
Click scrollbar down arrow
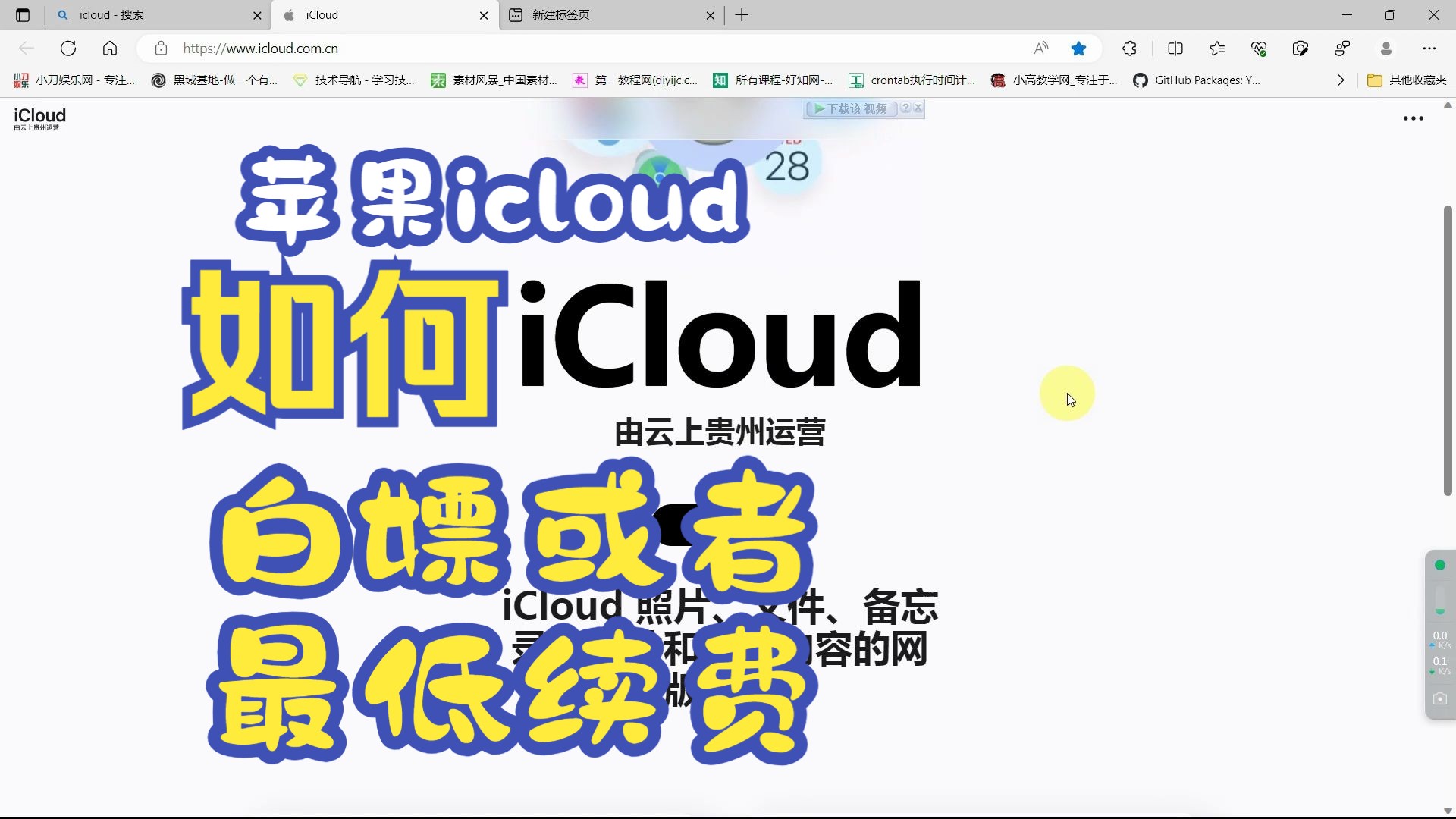(x=1448, y=811)
